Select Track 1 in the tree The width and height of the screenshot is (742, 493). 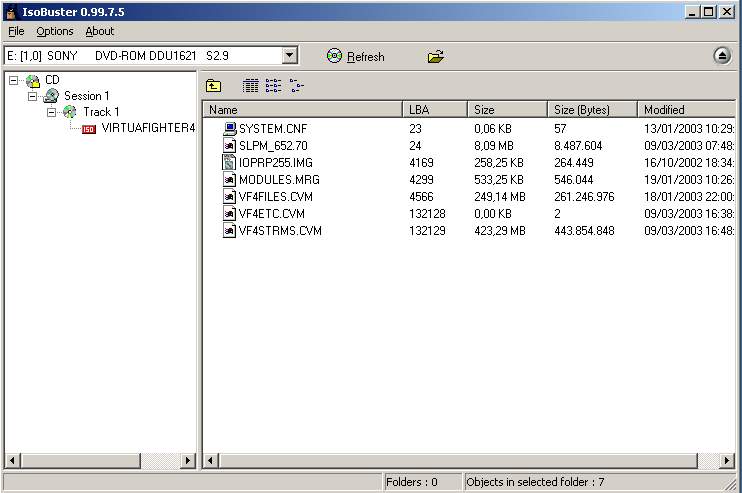[101, 112]
